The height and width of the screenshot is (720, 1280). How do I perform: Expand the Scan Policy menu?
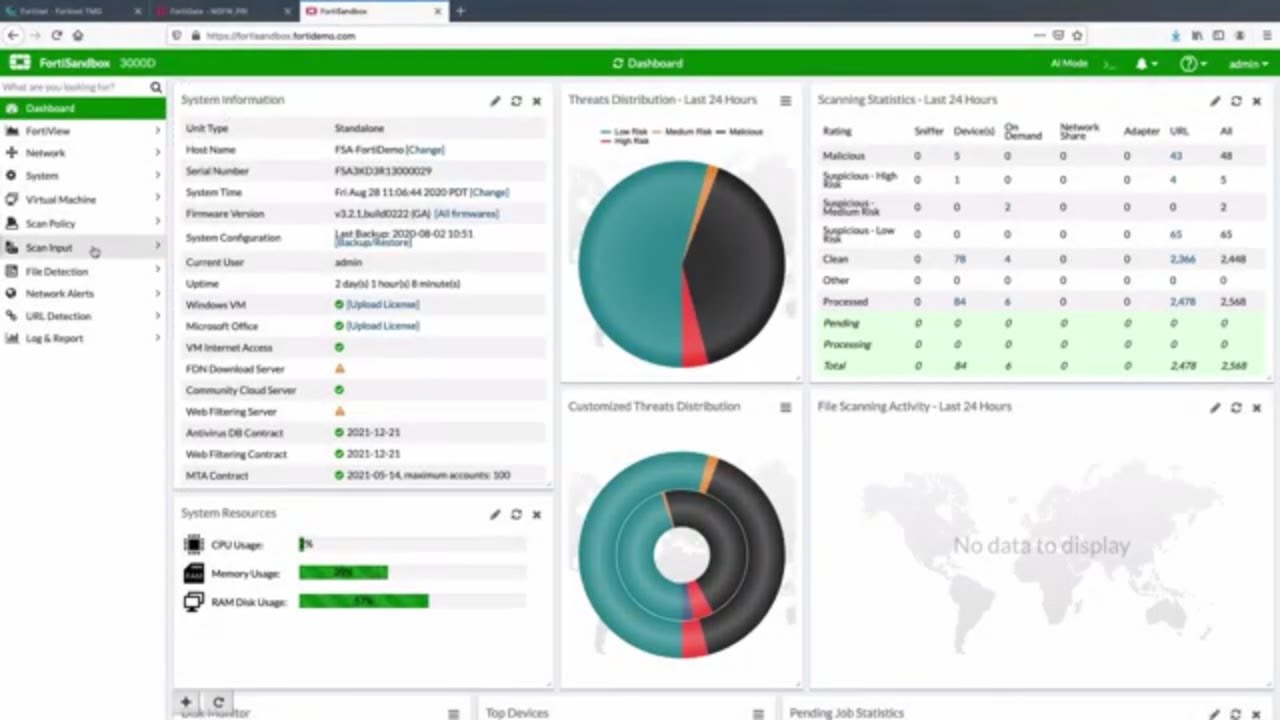point(82,224)
